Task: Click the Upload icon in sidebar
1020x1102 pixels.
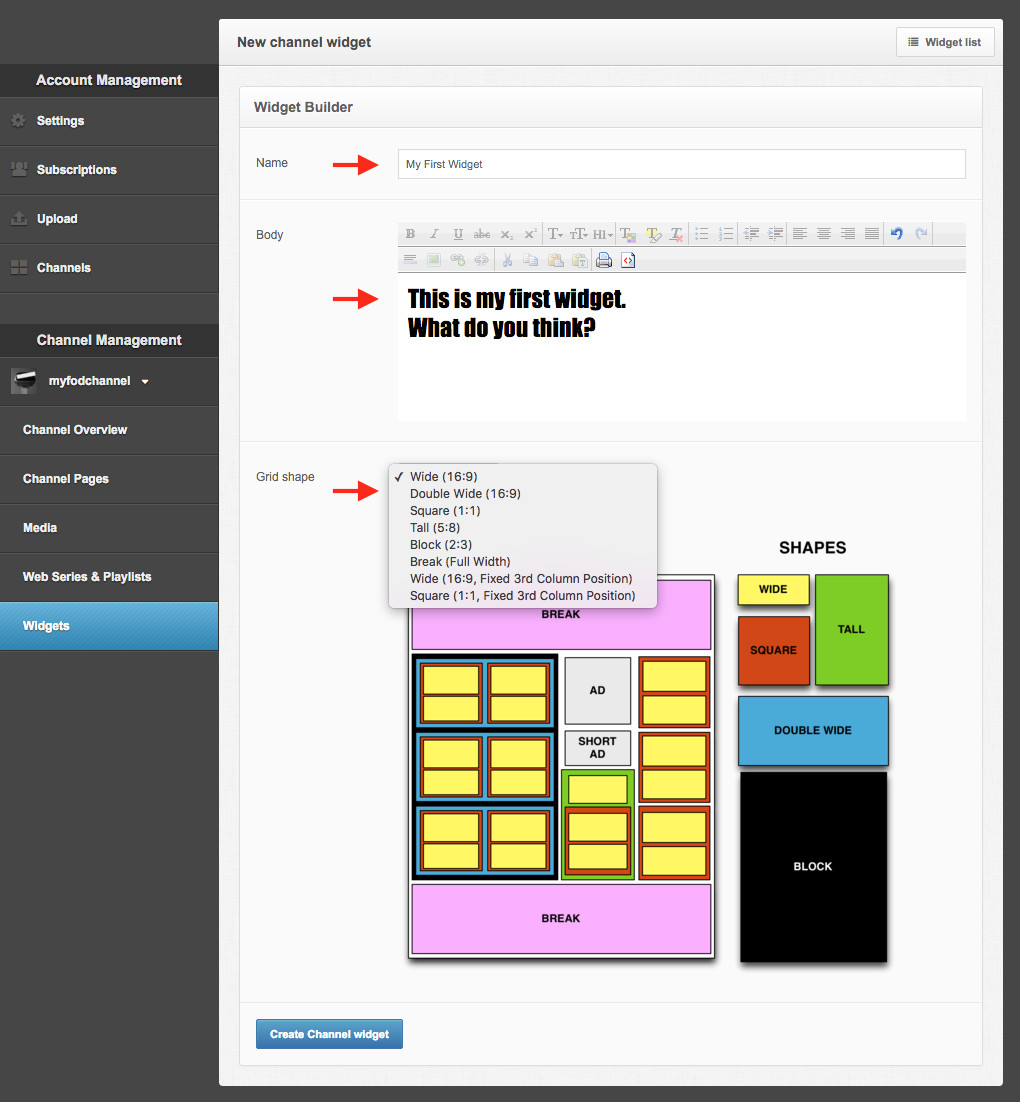Action: (x=19, y=219)
